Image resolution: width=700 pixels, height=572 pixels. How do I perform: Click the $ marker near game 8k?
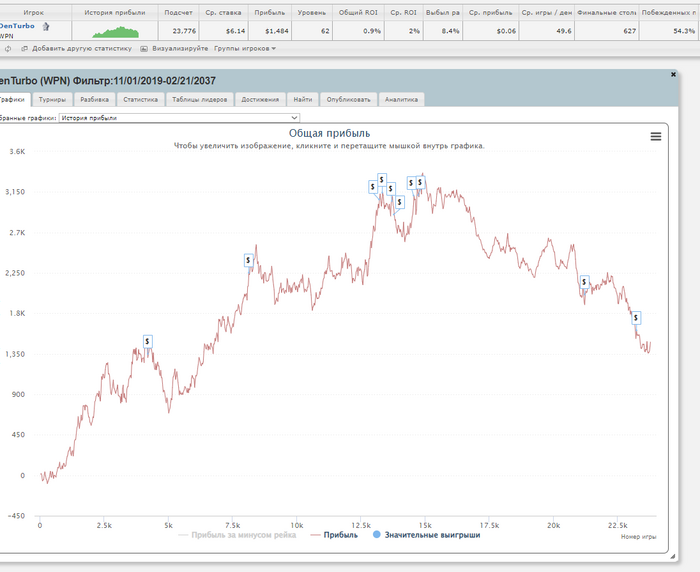(249, 260)
